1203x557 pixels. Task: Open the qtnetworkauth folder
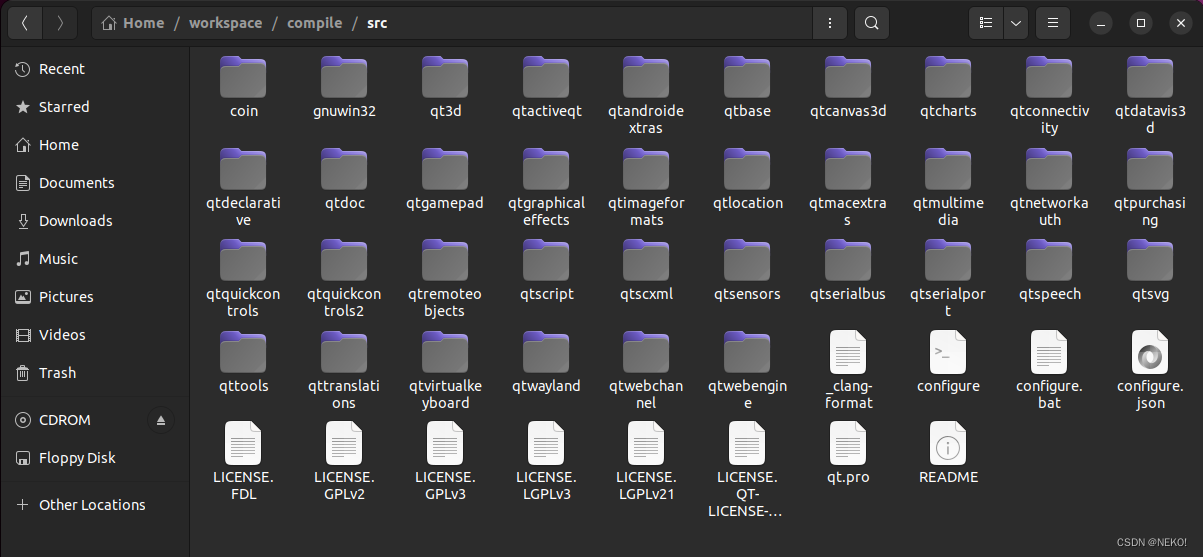(1049, 187)
